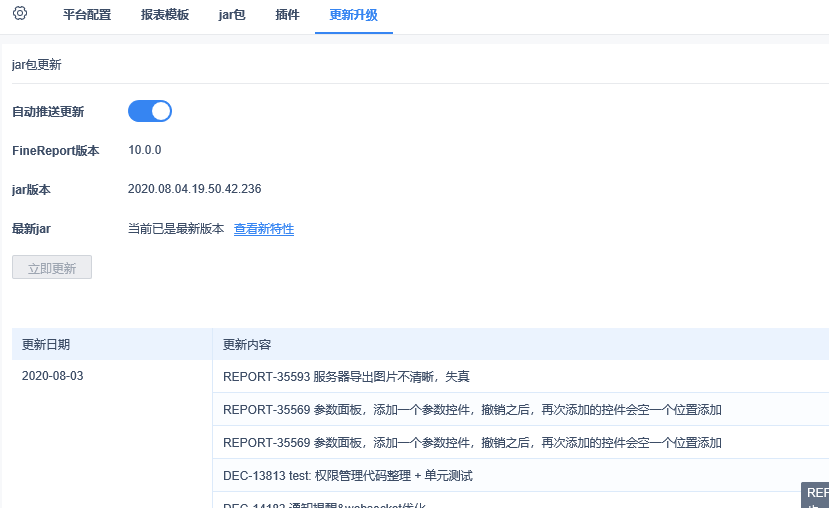Open the 平台配置 tab
This screenshot has height=508, width=829.
87,15
